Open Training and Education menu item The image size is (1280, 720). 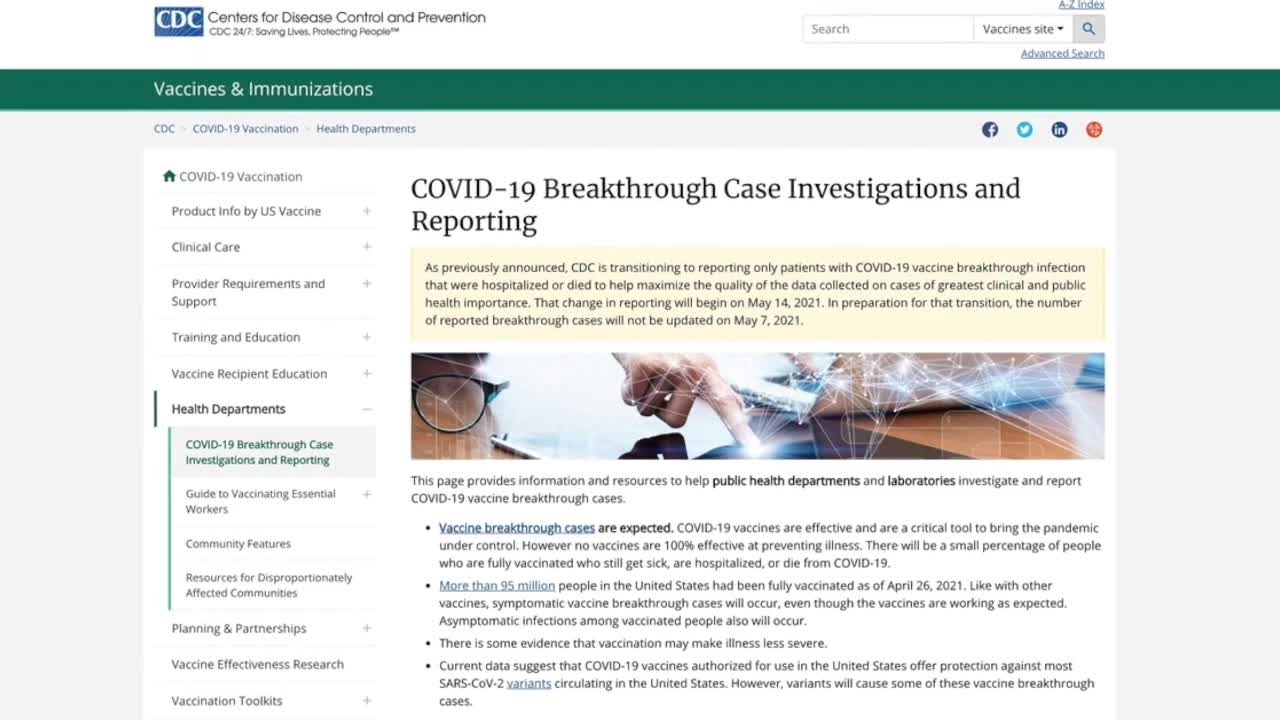click(235, 337)
